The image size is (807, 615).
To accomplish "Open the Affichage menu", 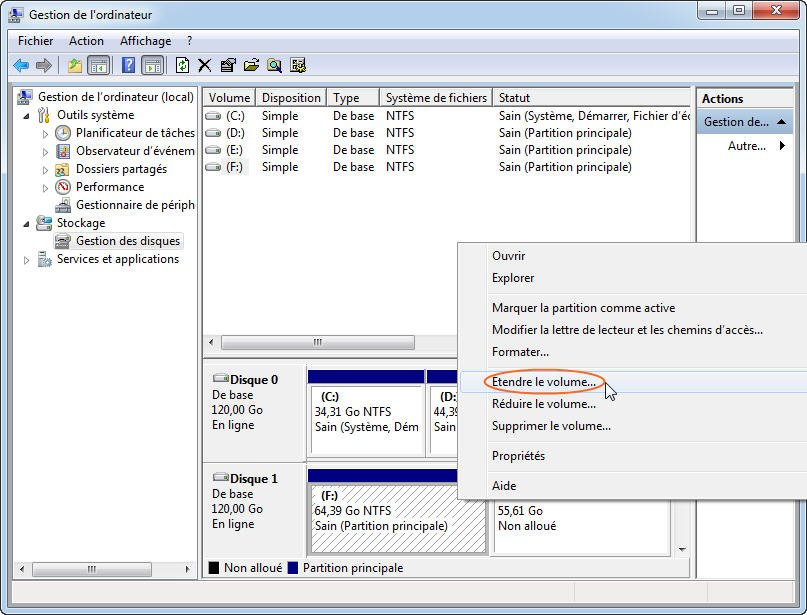I will [x=146, y=41].
